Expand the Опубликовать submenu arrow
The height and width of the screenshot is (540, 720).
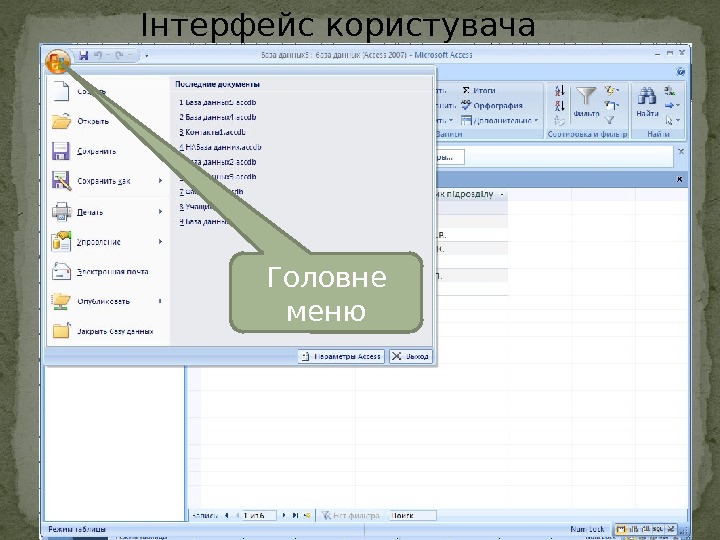[160, 301]
